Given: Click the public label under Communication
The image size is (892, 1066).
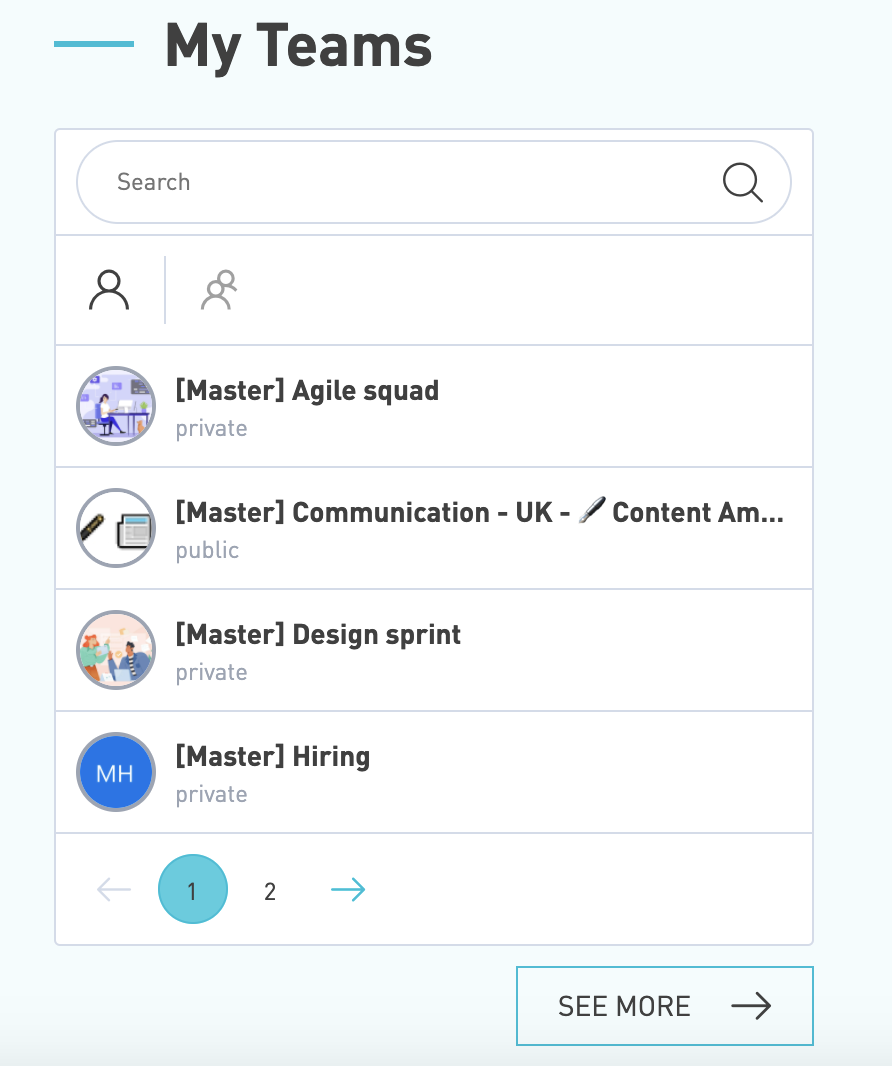Looking at the screenshot, I should 207,550.
